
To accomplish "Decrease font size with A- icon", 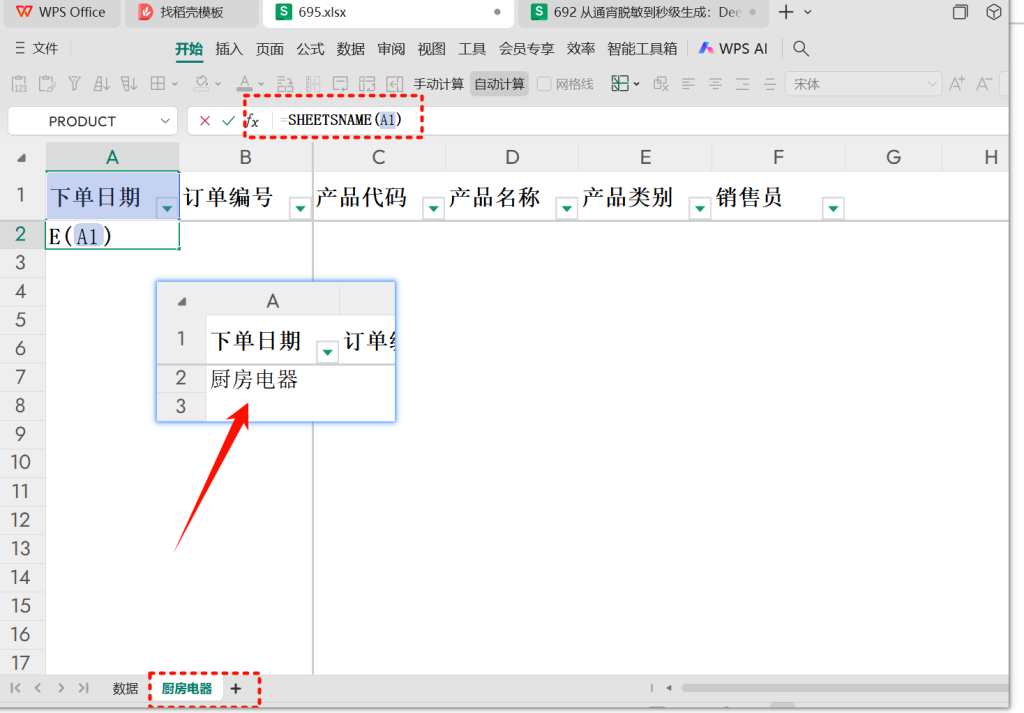I will [x=984, y=84].
